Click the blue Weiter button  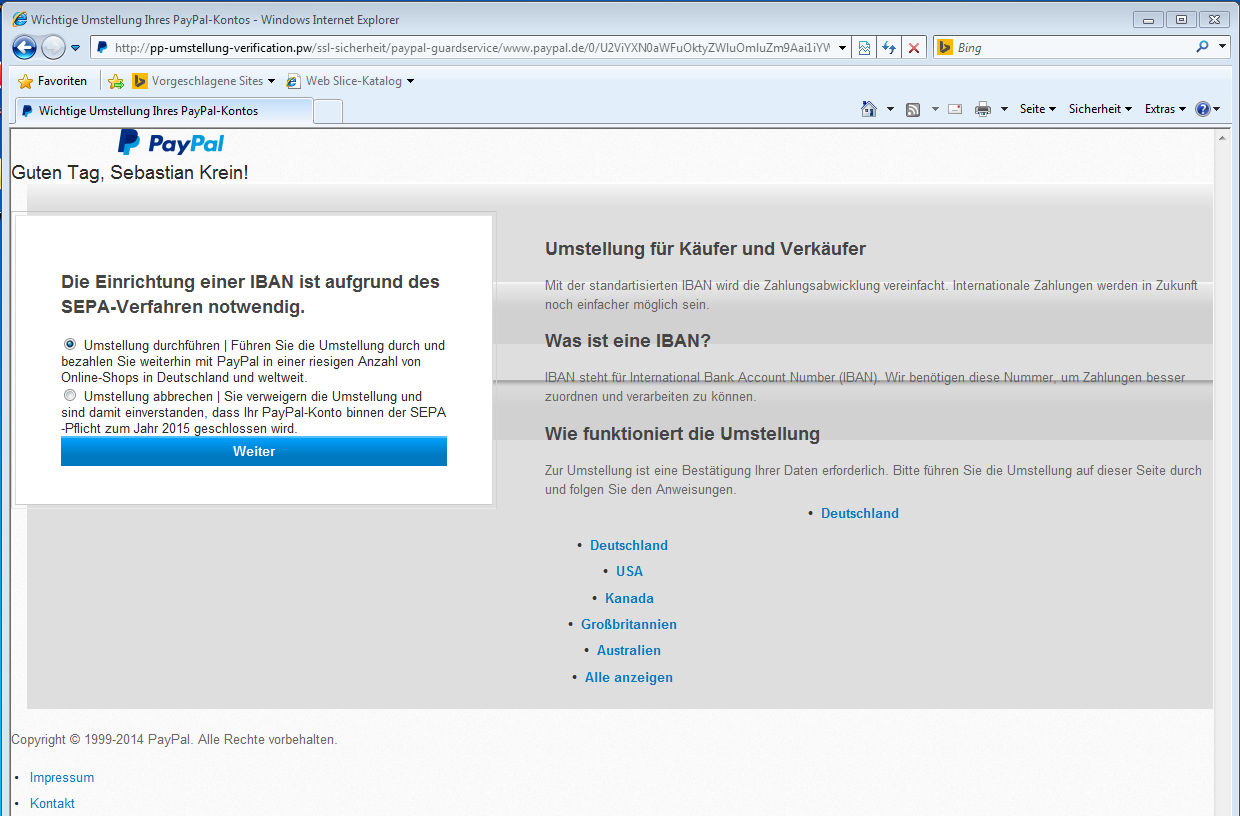tap(254, 451)
